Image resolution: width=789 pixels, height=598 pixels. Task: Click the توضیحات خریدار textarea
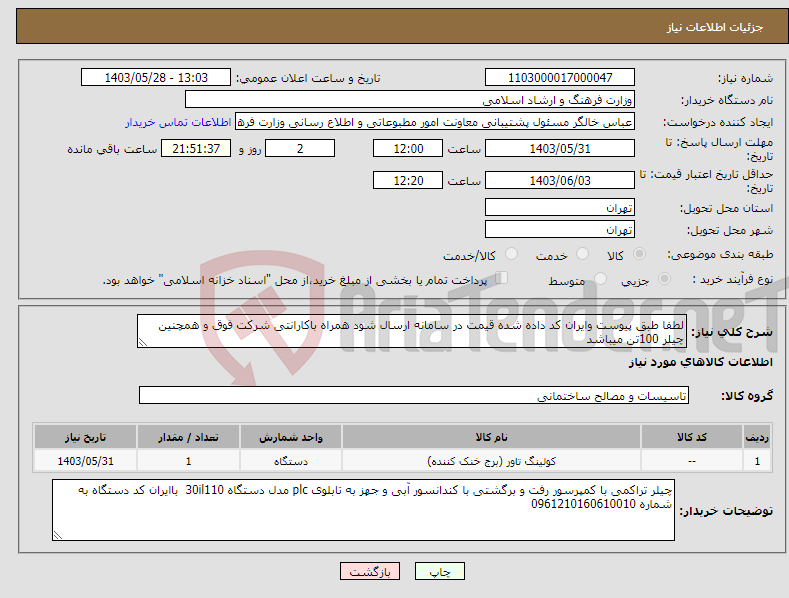tap(363, 510)
